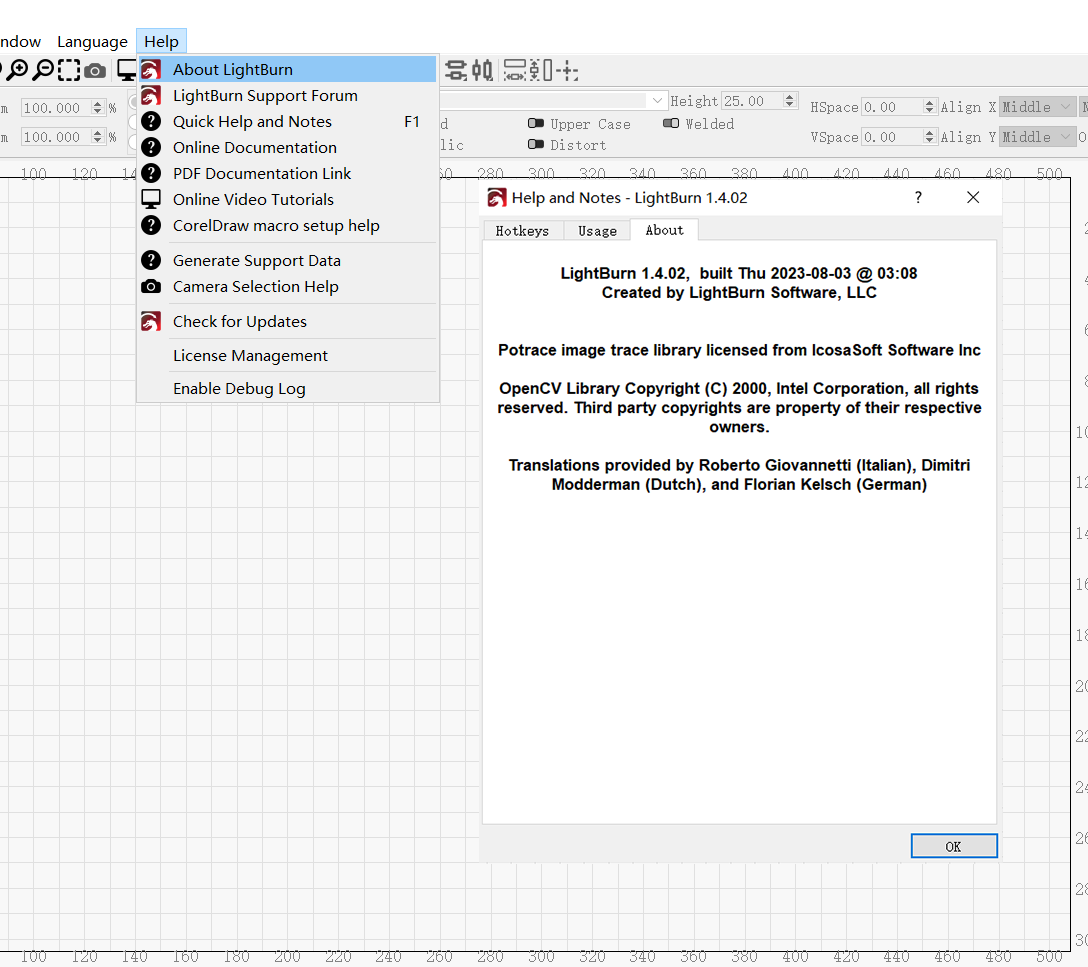The width and height of the screenshot is (1088, 967).
Task: Select Generate Support Data
Action: click(287, 260)
